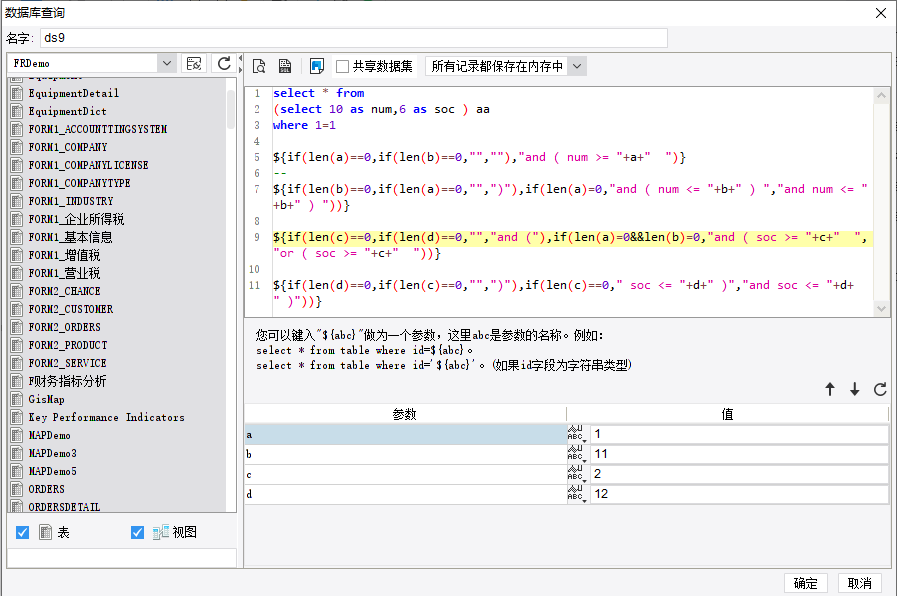
Task: Edit the value 11 for parameter b
Action: (739, 454)
